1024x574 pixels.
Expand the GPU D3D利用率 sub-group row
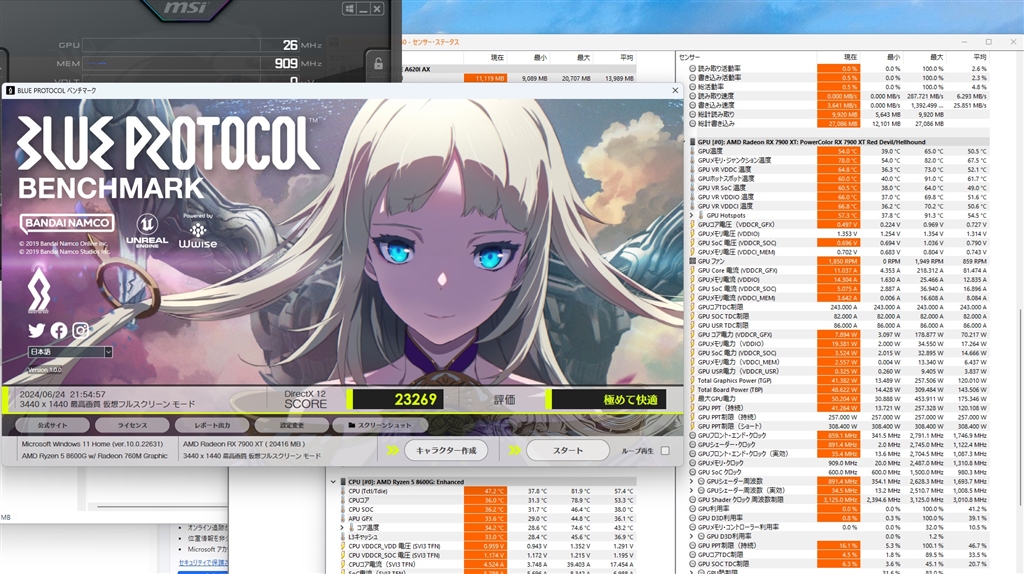[x=692, y=536]
